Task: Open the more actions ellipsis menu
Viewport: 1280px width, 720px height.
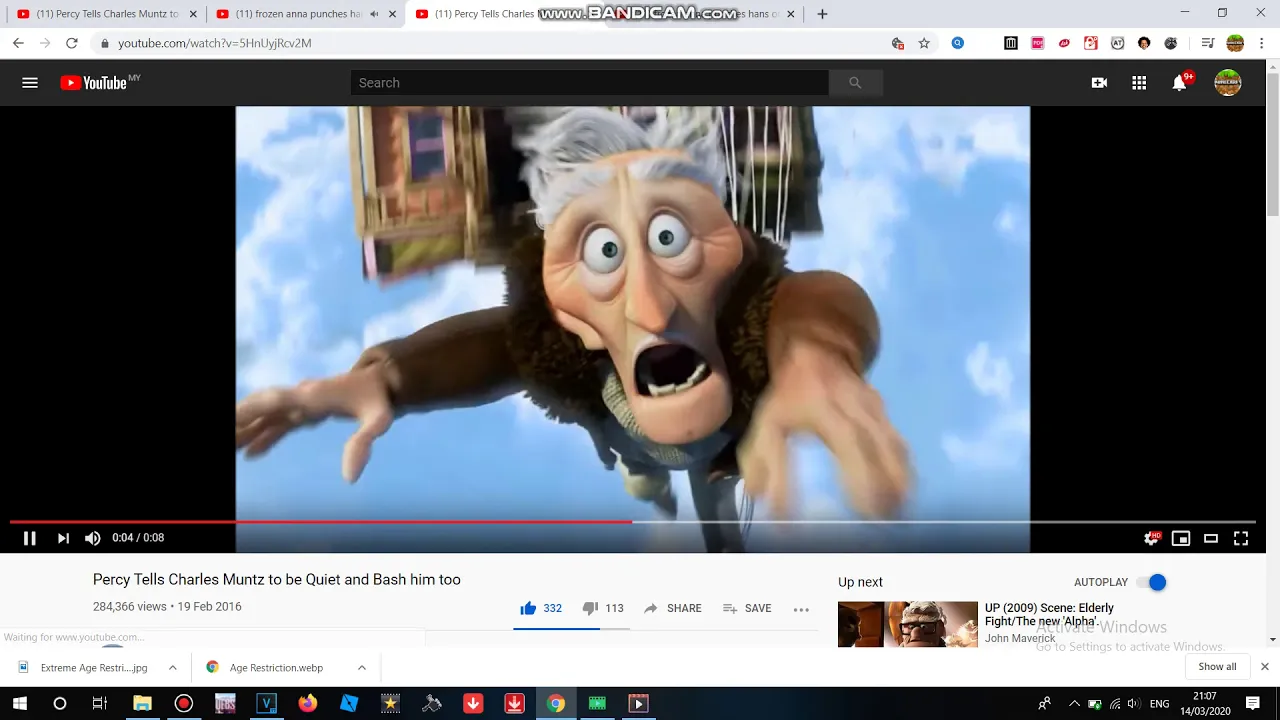Action: pyautogui.click(x=801, y=609)
